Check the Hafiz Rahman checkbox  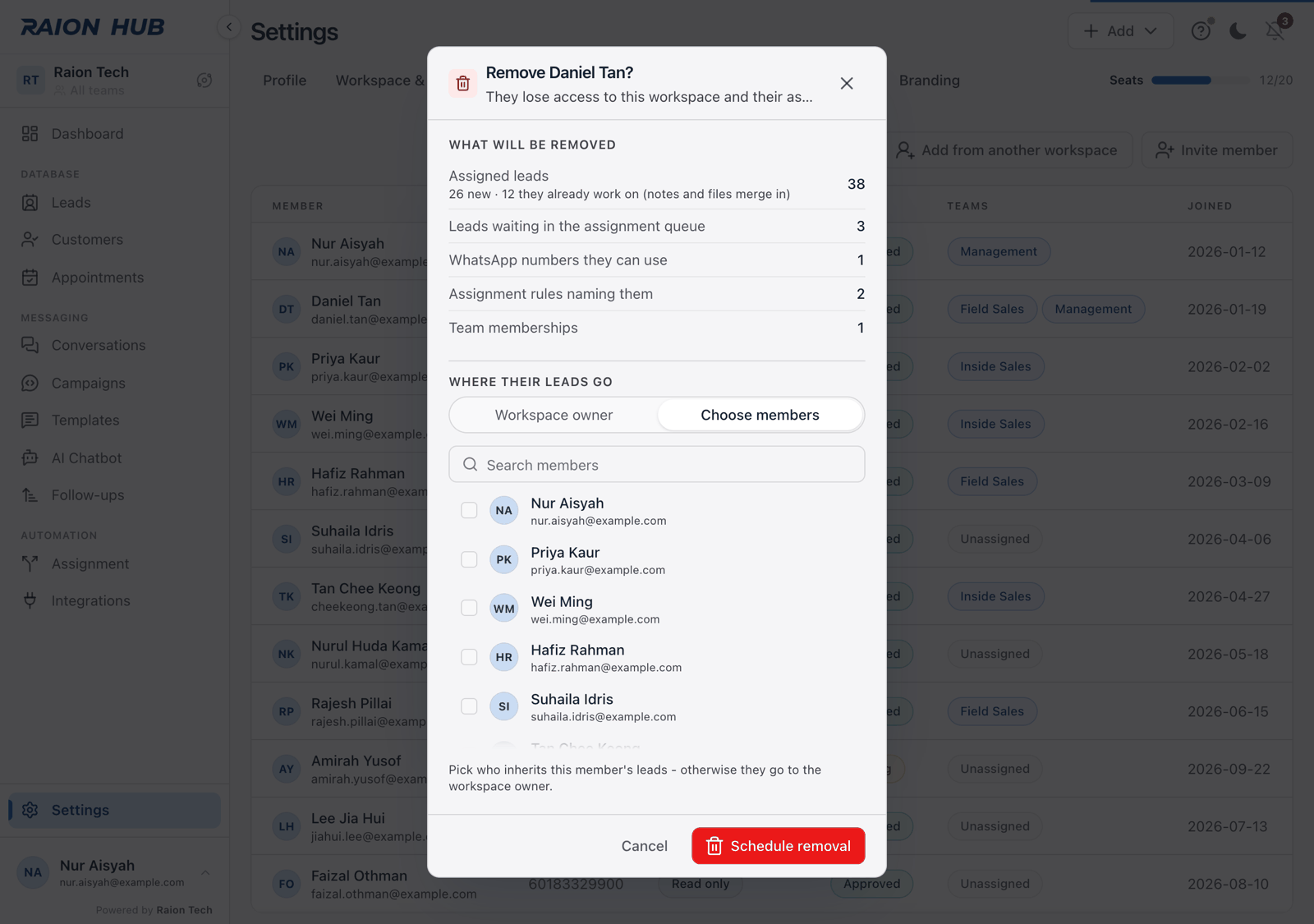[x=469, y=657]
